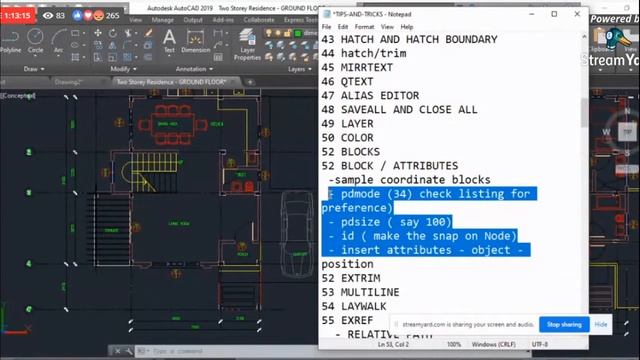The height and width of the screenshot is (360, 640).
Task: Select Two Storey Residence GROUND FLOOR tab
Action: pos(171,82)
